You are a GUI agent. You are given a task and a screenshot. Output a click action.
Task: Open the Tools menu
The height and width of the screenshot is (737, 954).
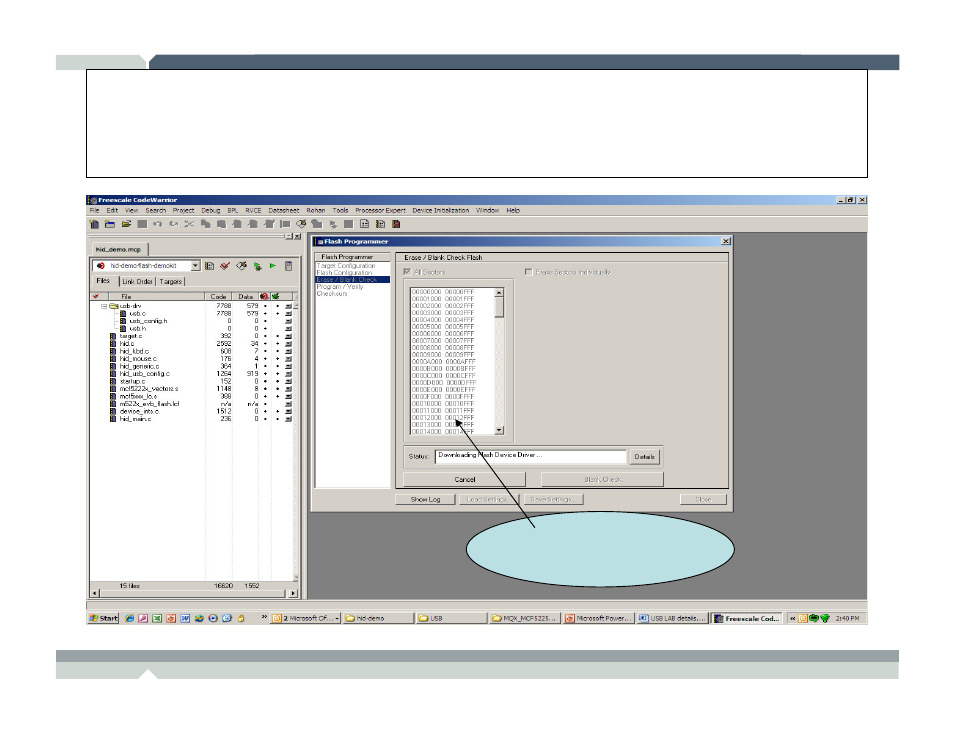tap(340, 210)
